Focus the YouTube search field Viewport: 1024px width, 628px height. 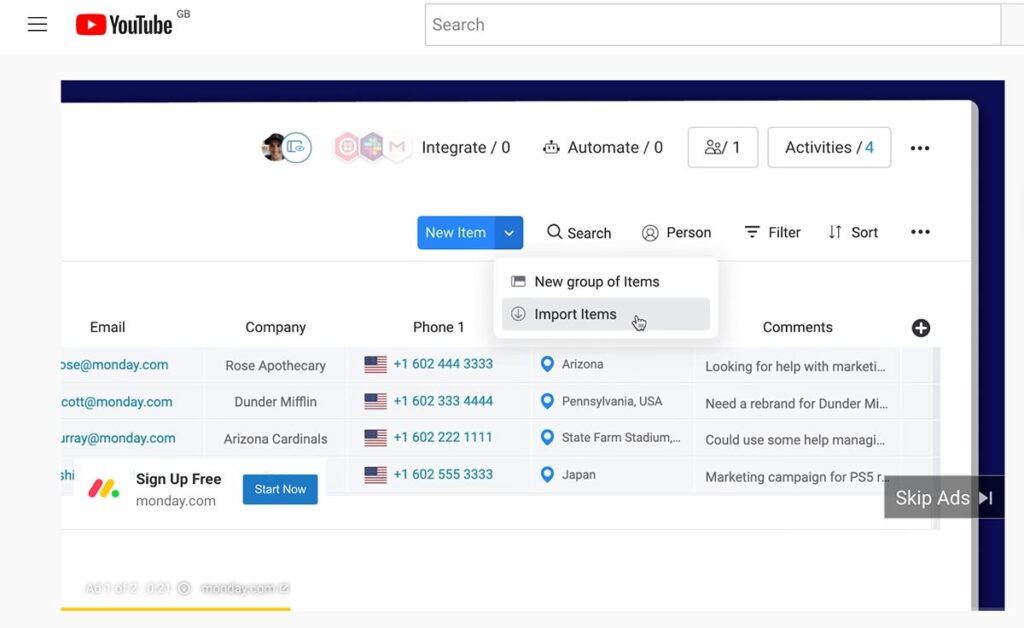tap(712, 25)
